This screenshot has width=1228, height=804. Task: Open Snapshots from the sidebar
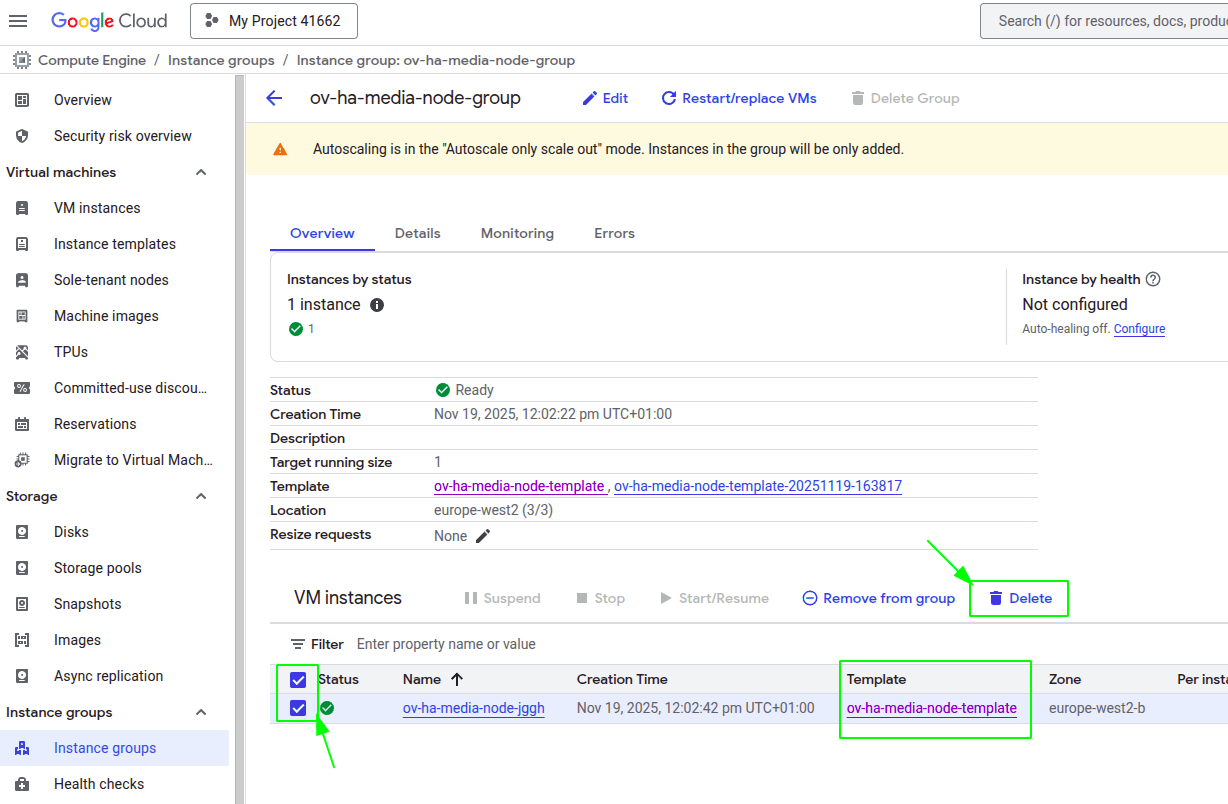(87, 604)
